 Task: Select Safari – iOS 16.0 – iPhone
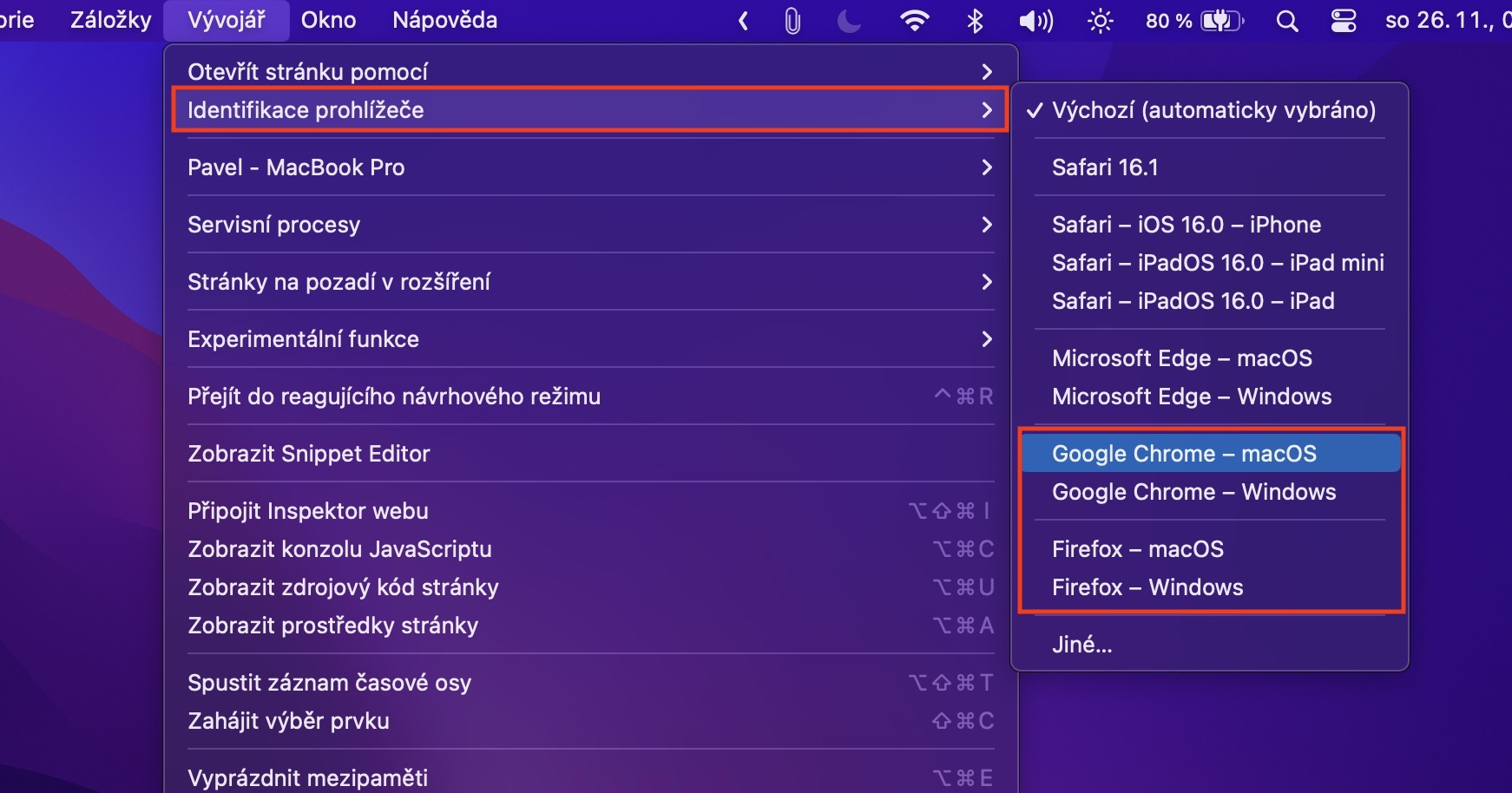tap(1210, 225)
